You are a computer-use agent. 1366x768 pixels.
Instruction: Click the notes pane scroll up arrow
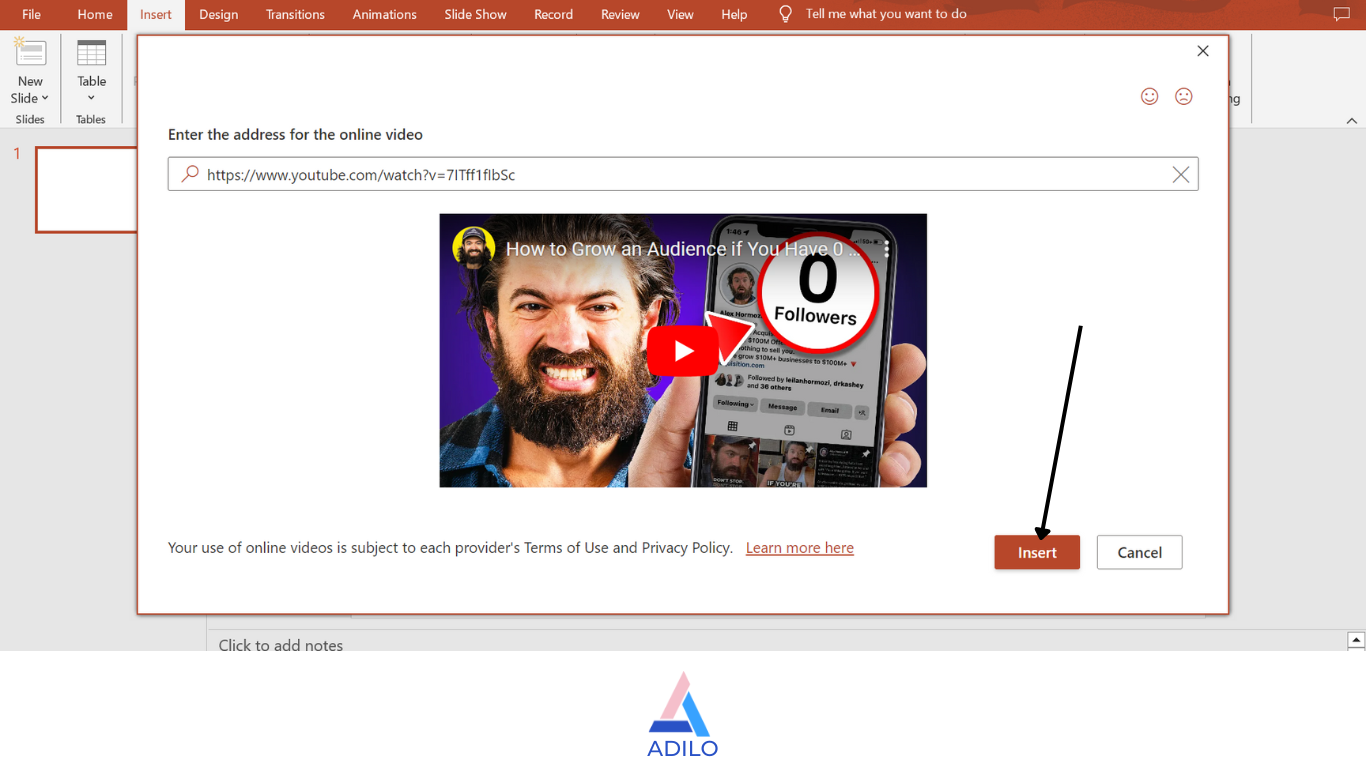click(1356, 640)
